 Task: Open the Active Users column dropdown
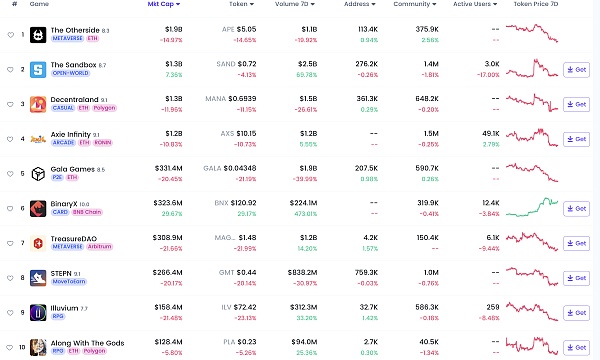coord(475,4)
